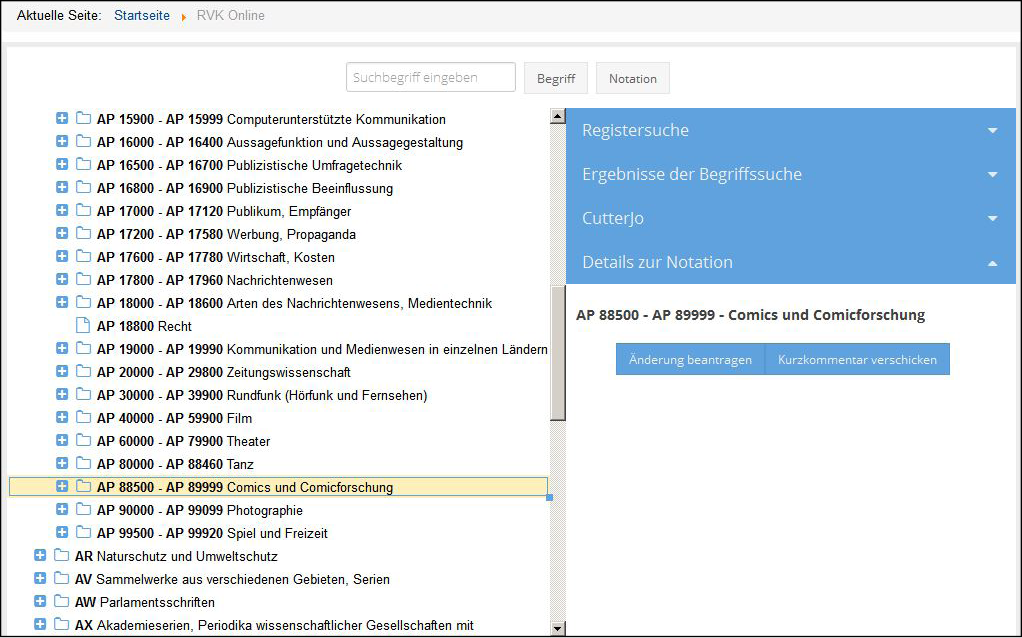Open the CutterJo accordion panel
This screenshot has height=638, width=1022.
click(x=791, y=218)
